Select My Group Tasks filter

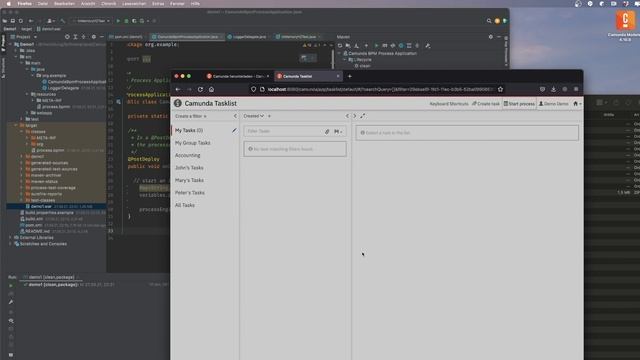tap(193, 143)
